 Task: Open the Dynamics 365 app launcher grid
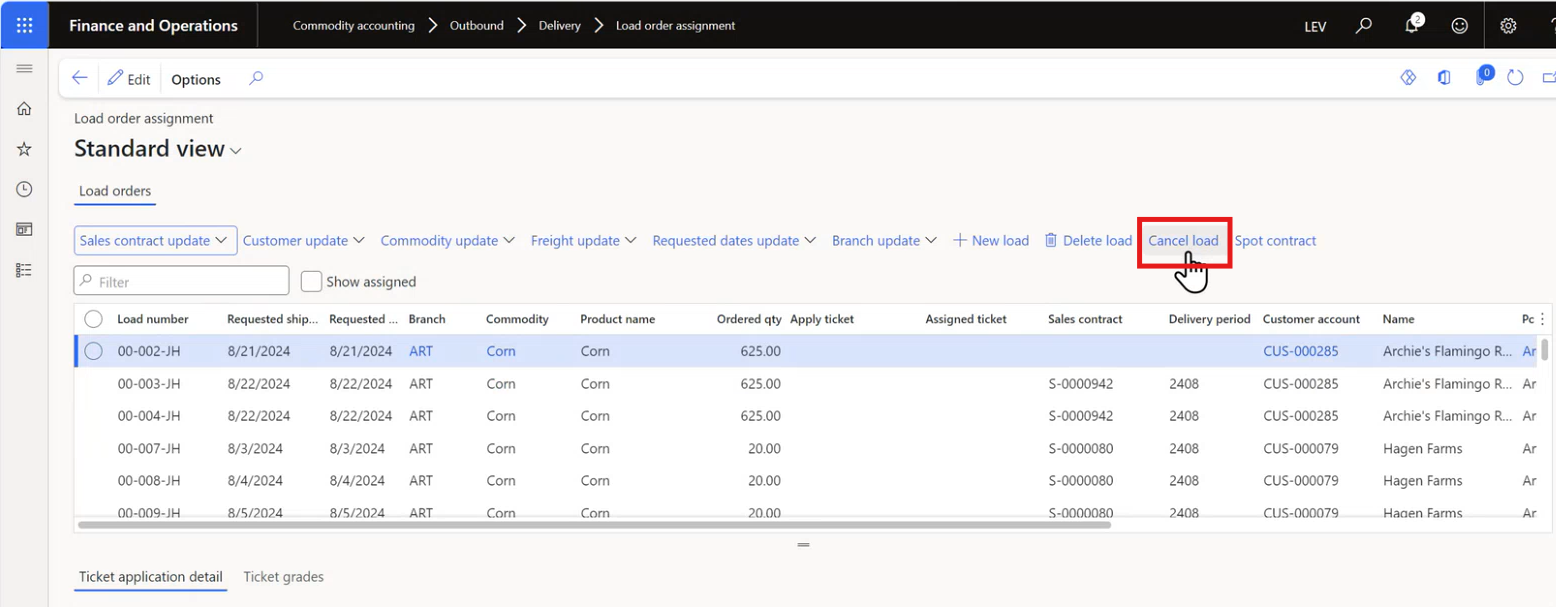tap(24, 25)
